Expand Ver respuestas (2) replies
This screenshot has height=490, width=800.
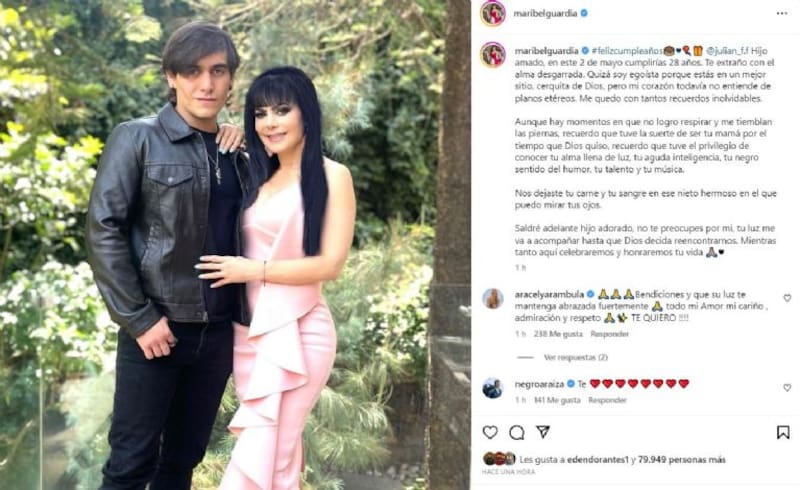point(576,357)
